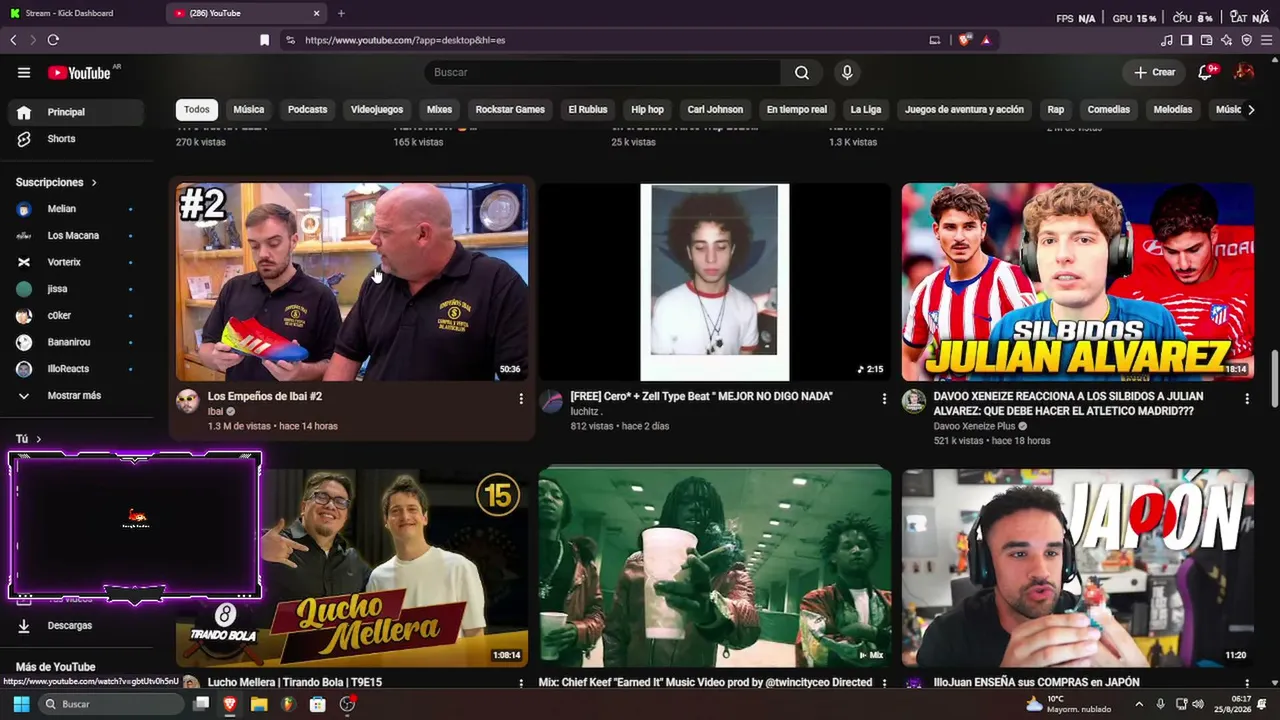This screenshot has height=720, width=1280.
Task: Go to Principal in the sidebar
Action: [76, 112]
